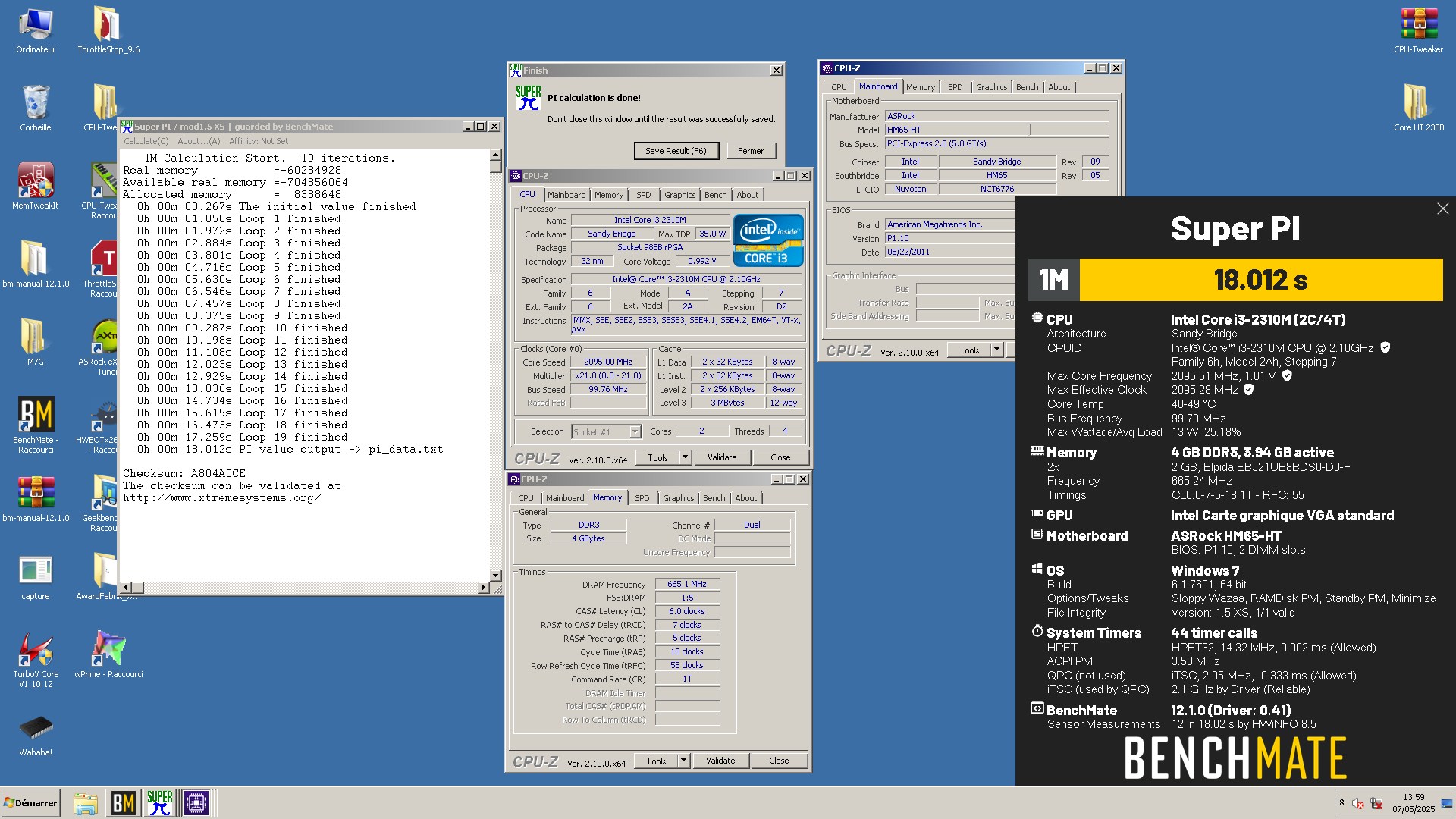Click Core Speed 2095.00 MHz field
The image size is (1456, 819).
coord(608,362)
